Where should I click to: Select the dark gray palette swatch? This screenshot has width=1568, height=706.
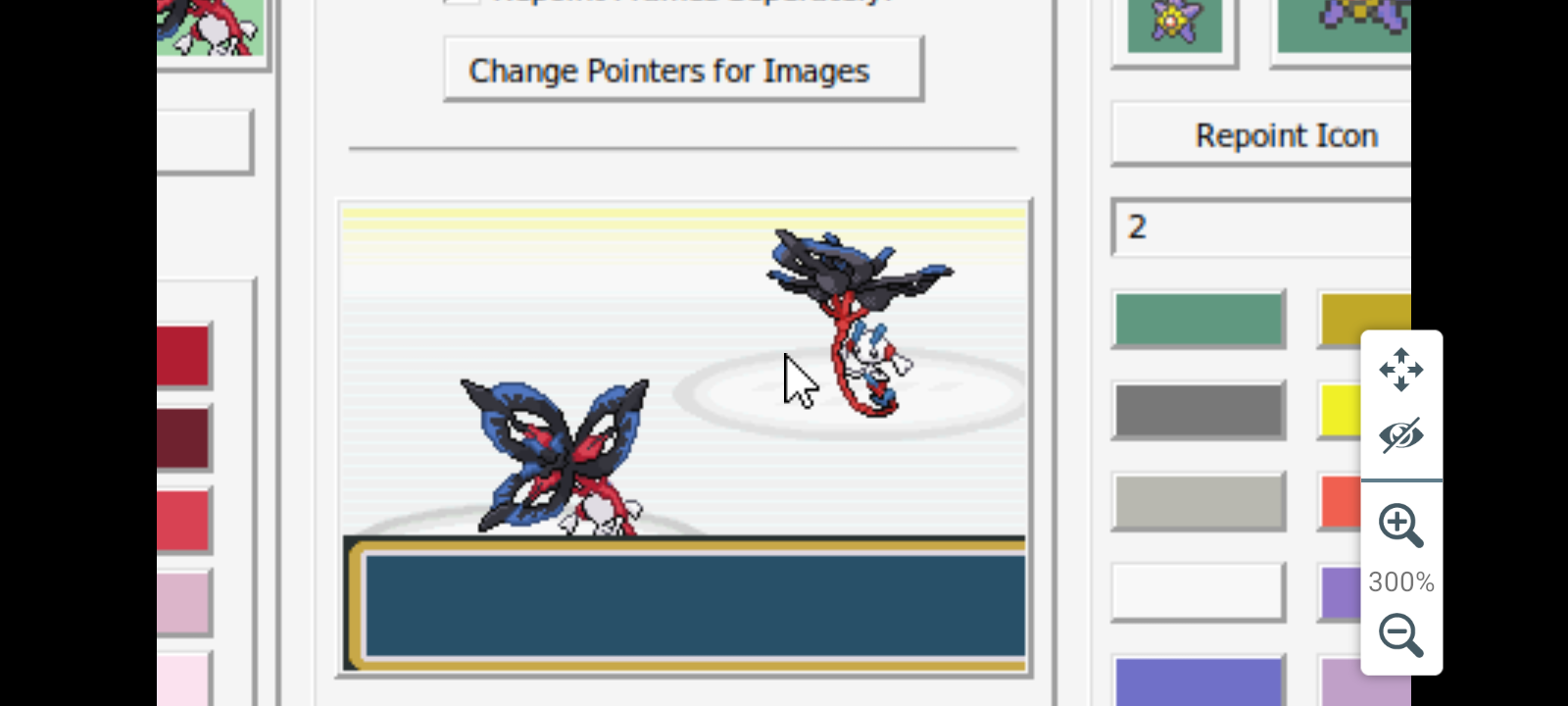1199,410
